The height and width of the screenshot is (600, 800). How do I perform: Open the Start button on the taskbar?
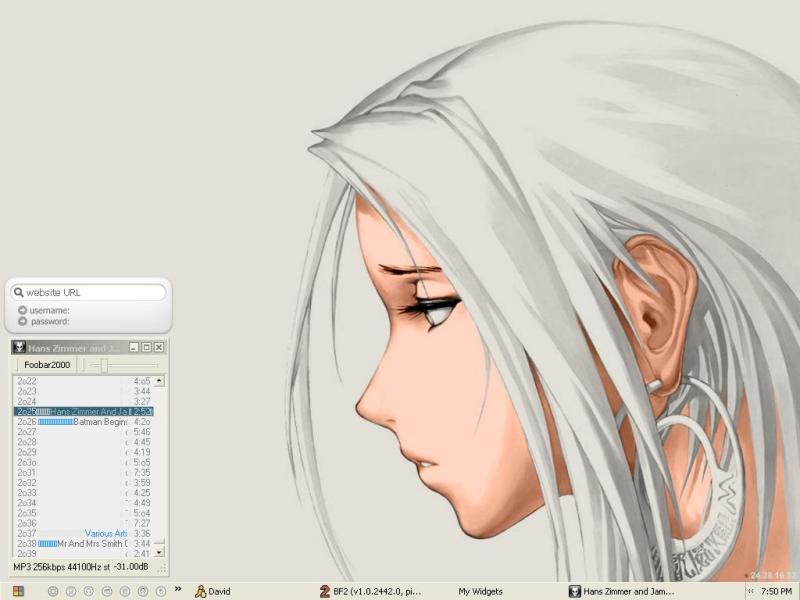(x=18, y=591)
